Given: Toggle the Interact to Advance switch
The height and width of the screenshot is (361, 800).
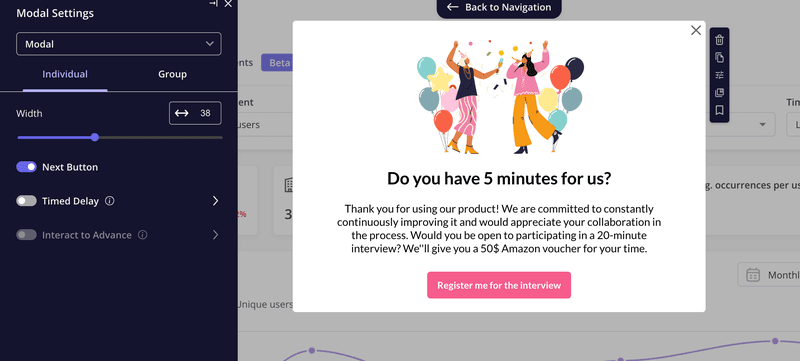Looking at the screenshot, I should [27, 235].
